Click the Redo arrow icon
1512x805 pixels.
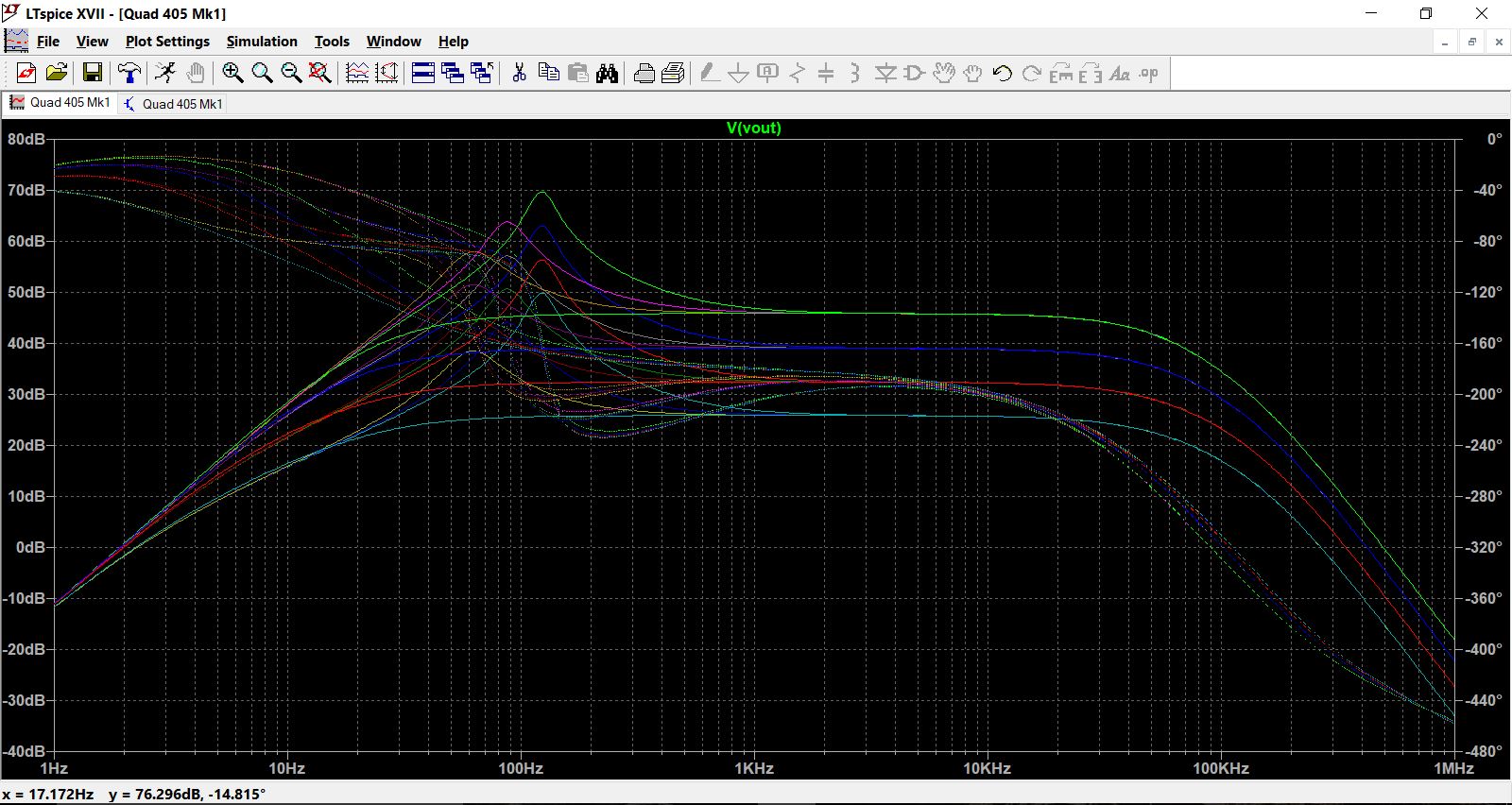(x=1032, y=73)
